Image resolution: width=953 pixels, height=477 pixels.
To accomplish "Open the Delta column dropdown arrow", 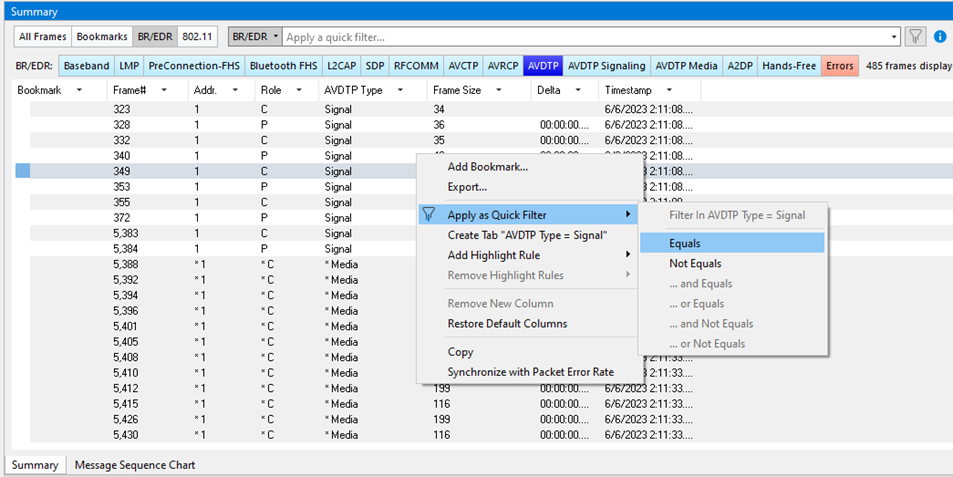I will (x=578, y=90).
